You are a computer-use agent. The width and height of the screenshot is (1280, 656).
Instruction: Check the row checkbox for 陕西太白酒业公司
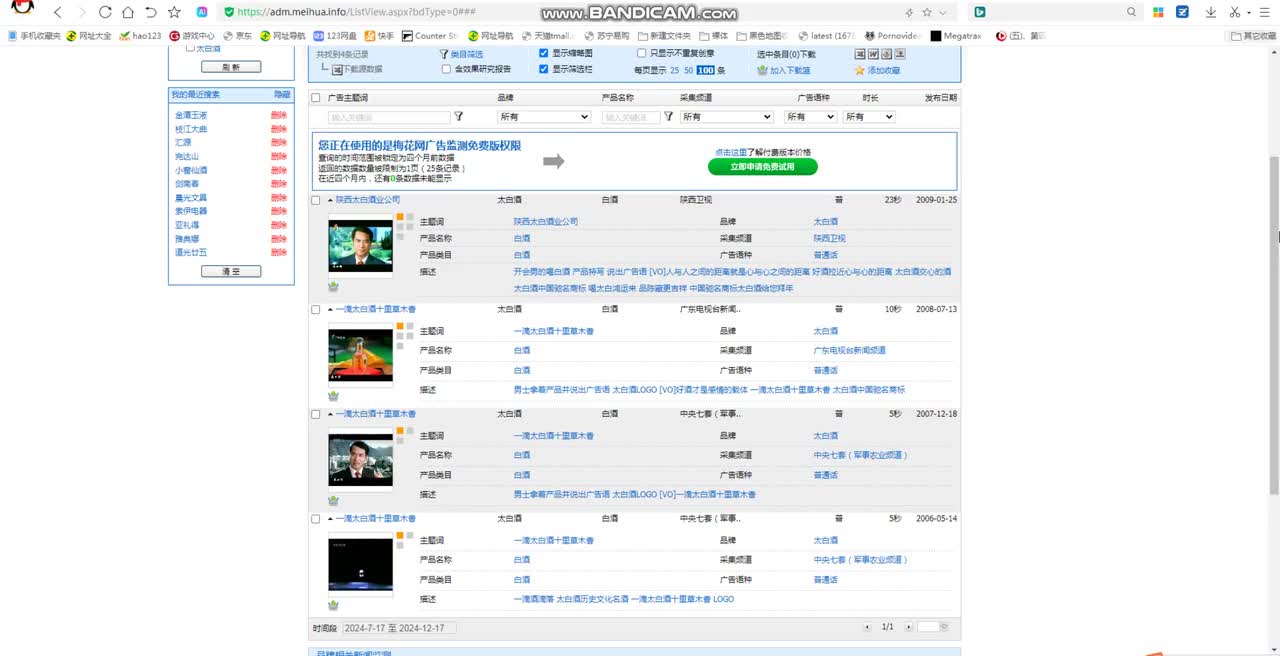pos(316,200)
